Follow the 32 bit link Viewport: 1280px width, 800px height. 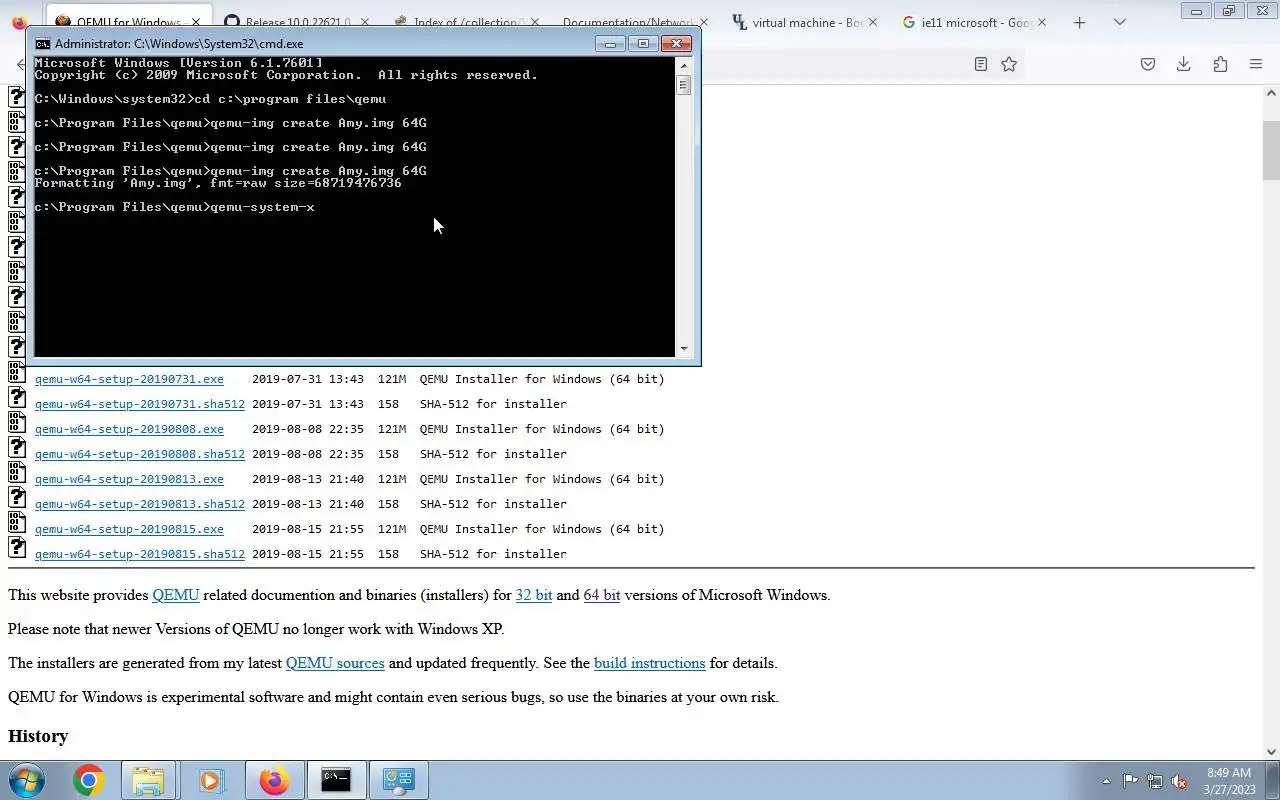pos(534,595)
